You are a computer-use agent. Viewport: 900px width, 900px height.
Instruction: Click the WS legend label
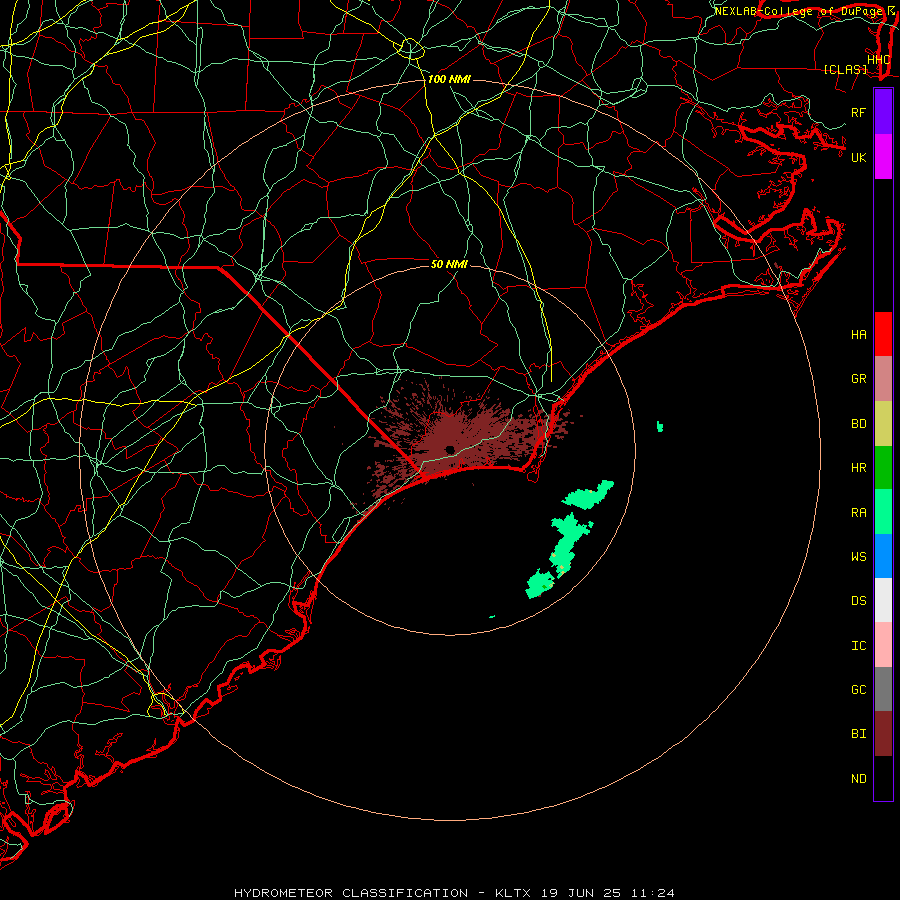pos(858,556)
